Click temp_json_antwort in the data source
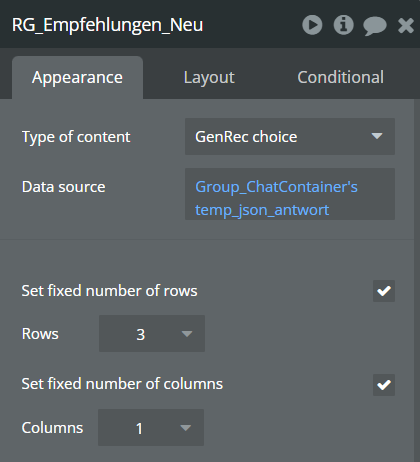 click(262, 210)
